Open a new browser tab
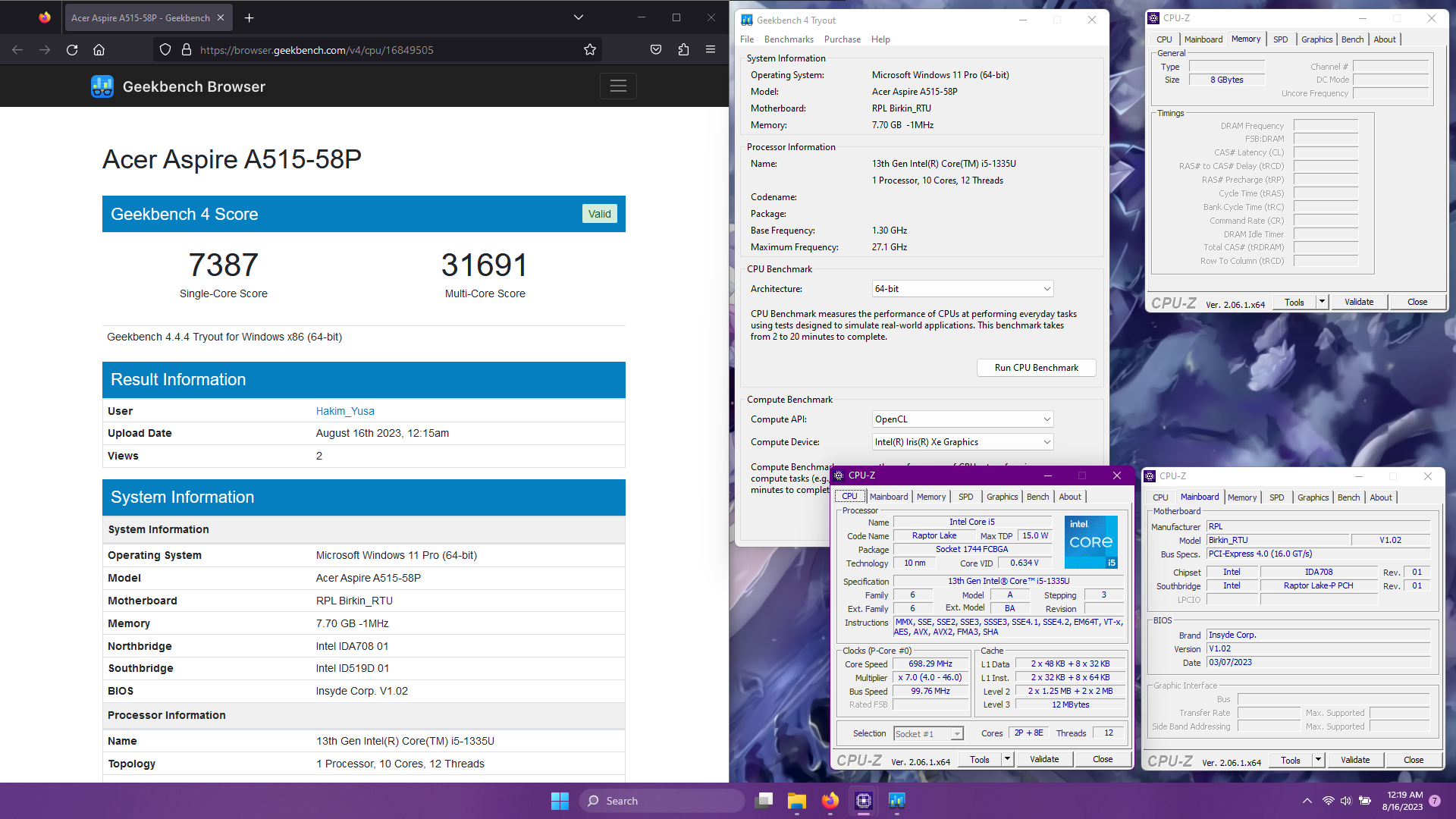This screenshot has width=1456, height=819. coord(249,17)
